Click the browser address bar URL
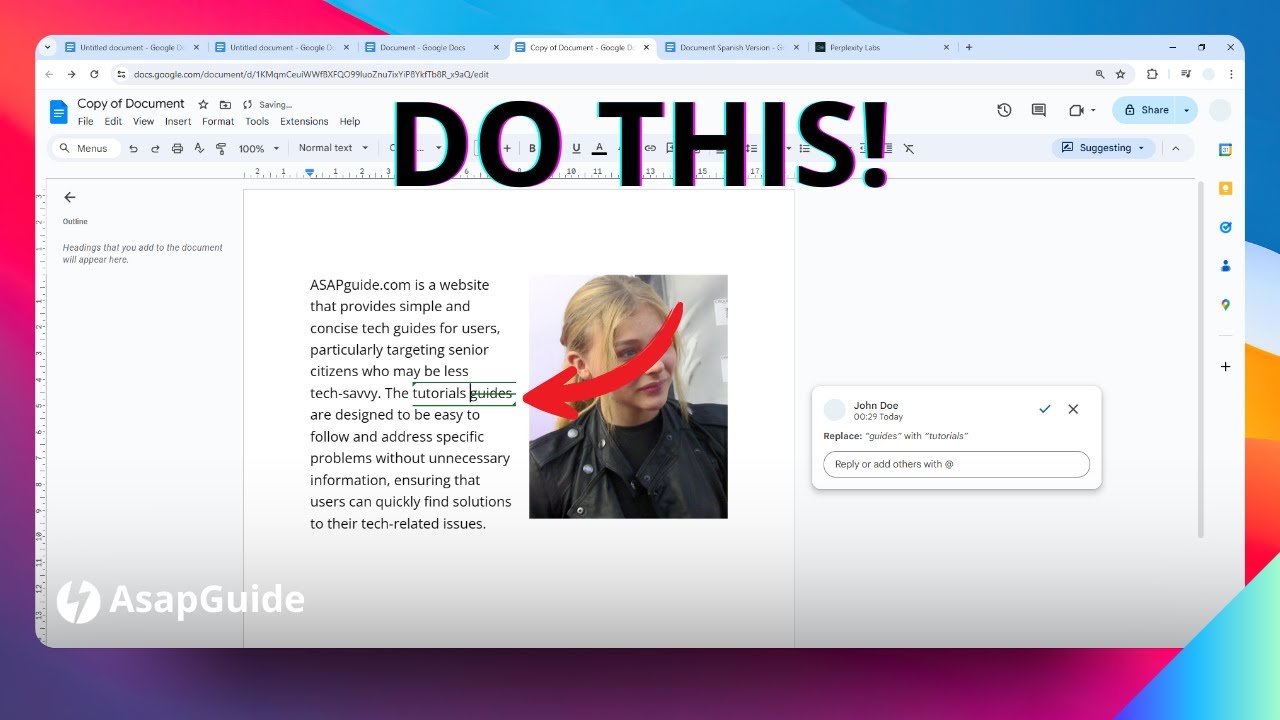This screenshot has width=1280, height=720. click(x=311, y=74)
